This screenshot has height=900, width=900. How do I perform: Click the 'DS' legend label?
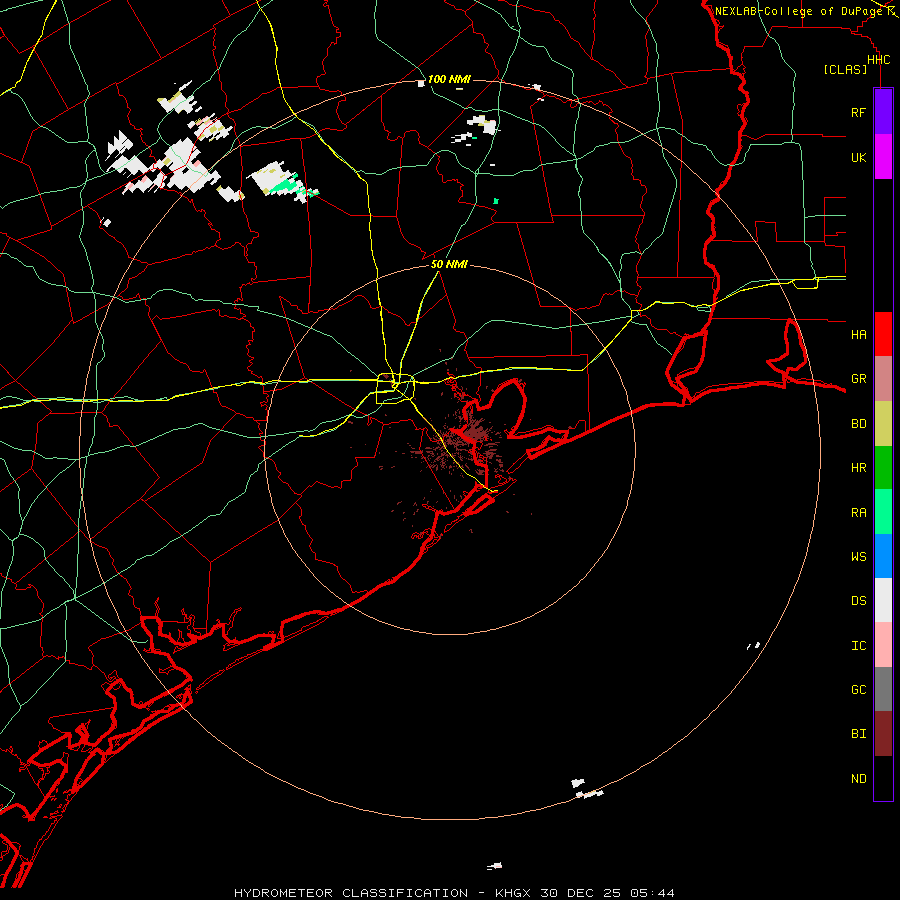[x=858, y=601]
